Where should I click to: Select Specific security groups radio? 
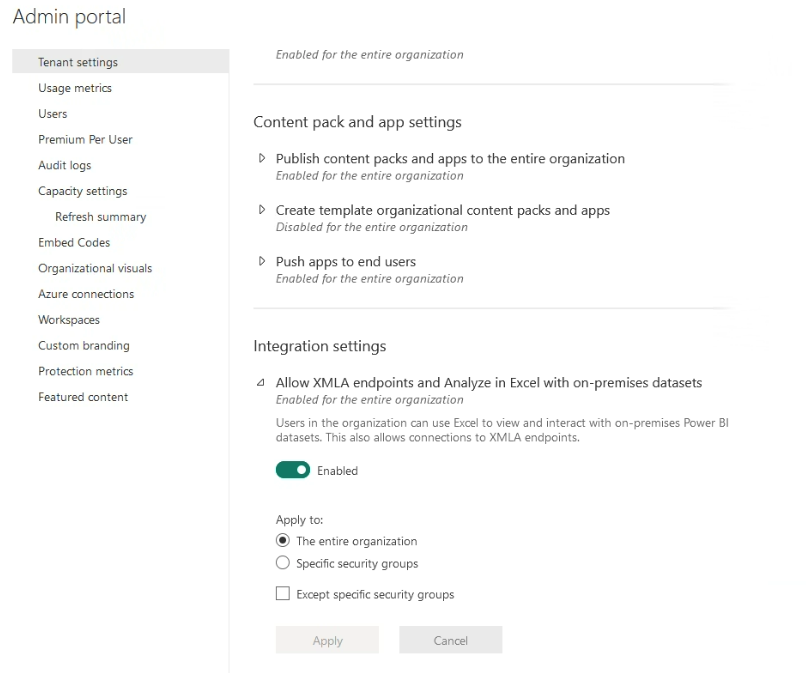coord(283,562)
